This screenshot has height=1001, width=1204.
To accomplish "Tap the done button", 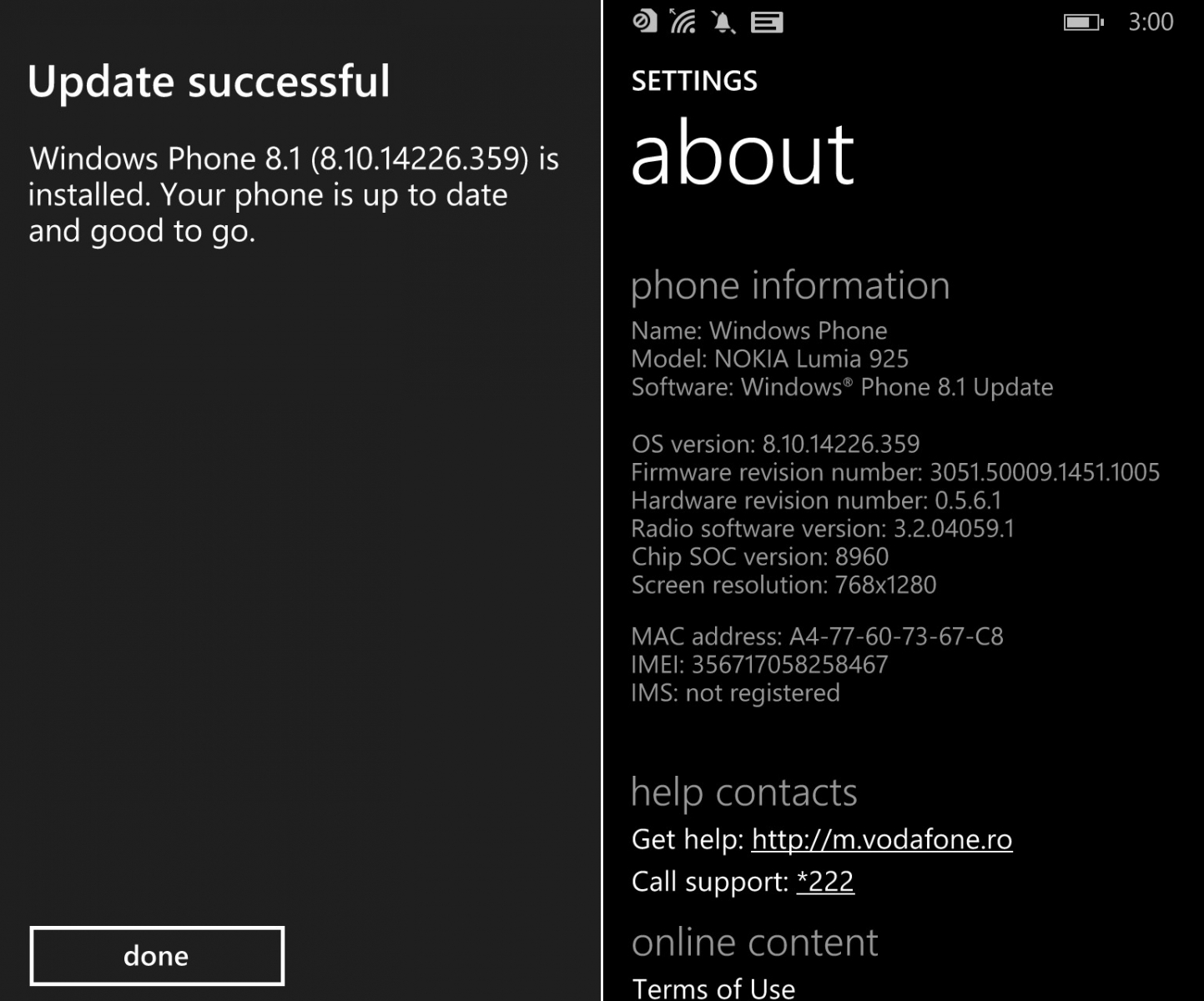I will pyautogui.click(x=157, y=955).
